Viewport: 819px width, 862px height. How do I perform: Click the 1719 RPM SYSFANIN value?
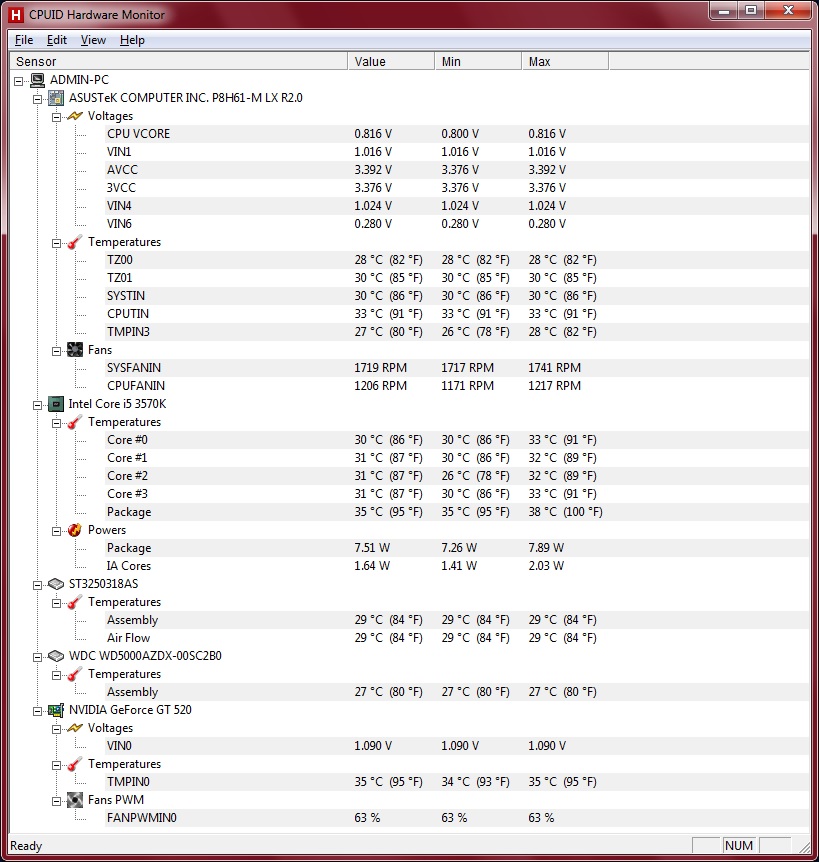coord(380,368)
